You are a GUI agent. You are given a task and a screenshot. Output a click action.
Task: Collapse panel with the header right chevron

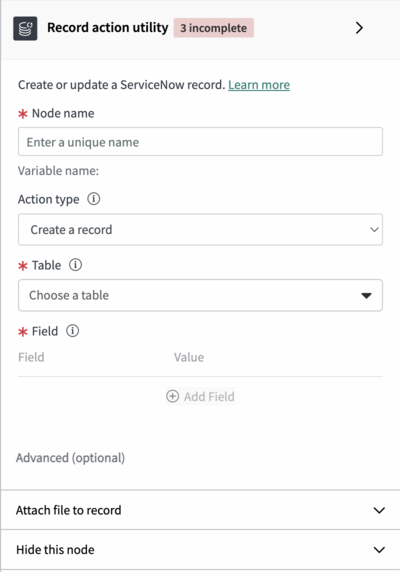(359, 28)
